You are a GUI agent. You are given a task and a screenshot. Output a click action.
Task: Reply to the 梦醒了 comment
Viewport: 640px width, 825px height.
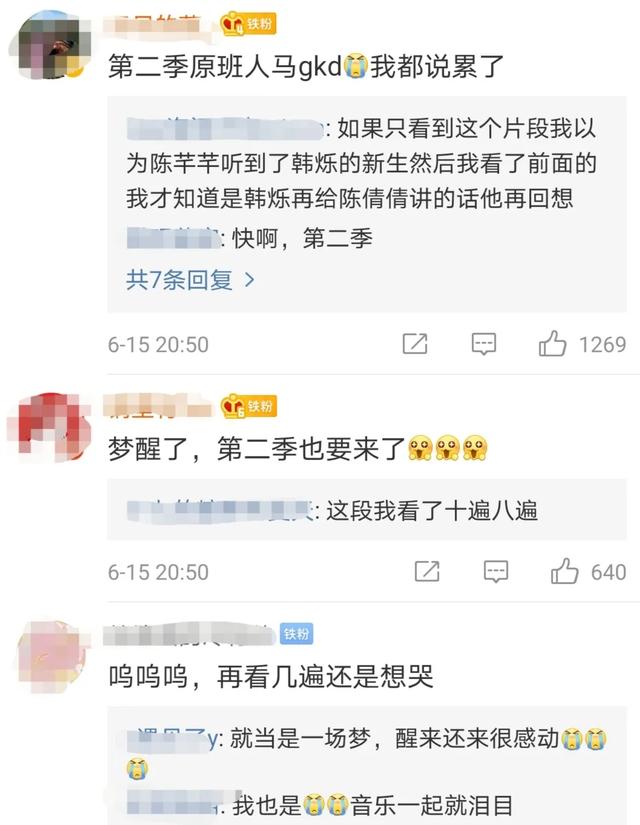pyautogui.click(x=496, y=571)
